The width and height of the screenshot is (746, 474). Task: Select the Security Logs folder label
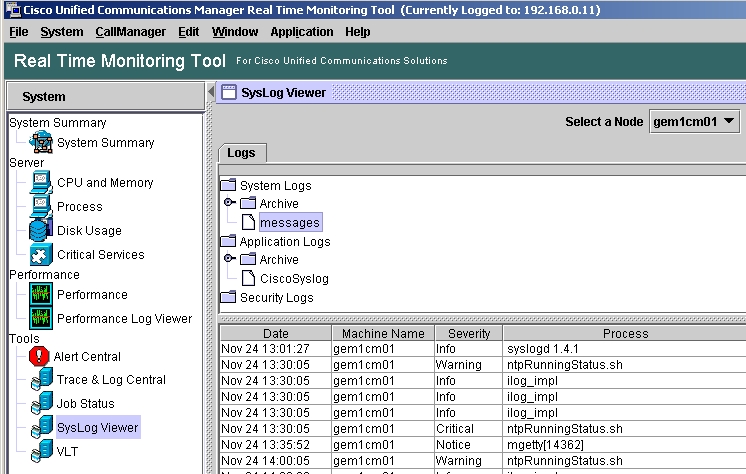276,297
